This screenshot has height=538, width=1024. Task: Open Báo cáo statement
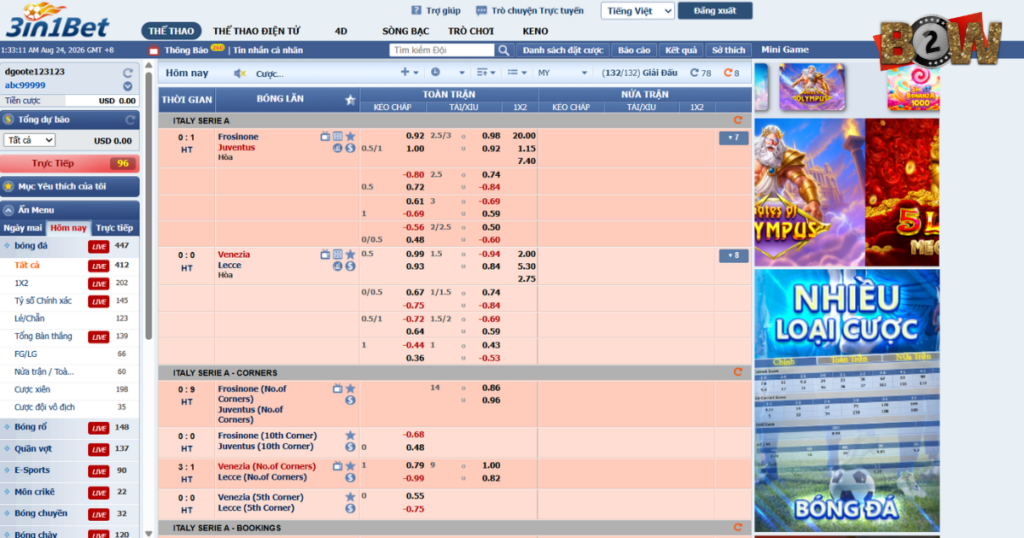[634, 50]
